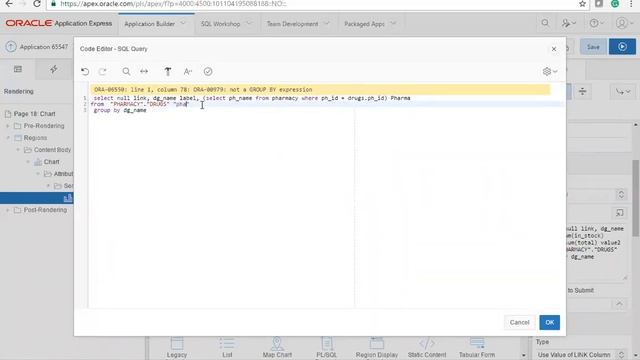Collapse the Attributes node

pyautogui.click(x=38, y=174)
